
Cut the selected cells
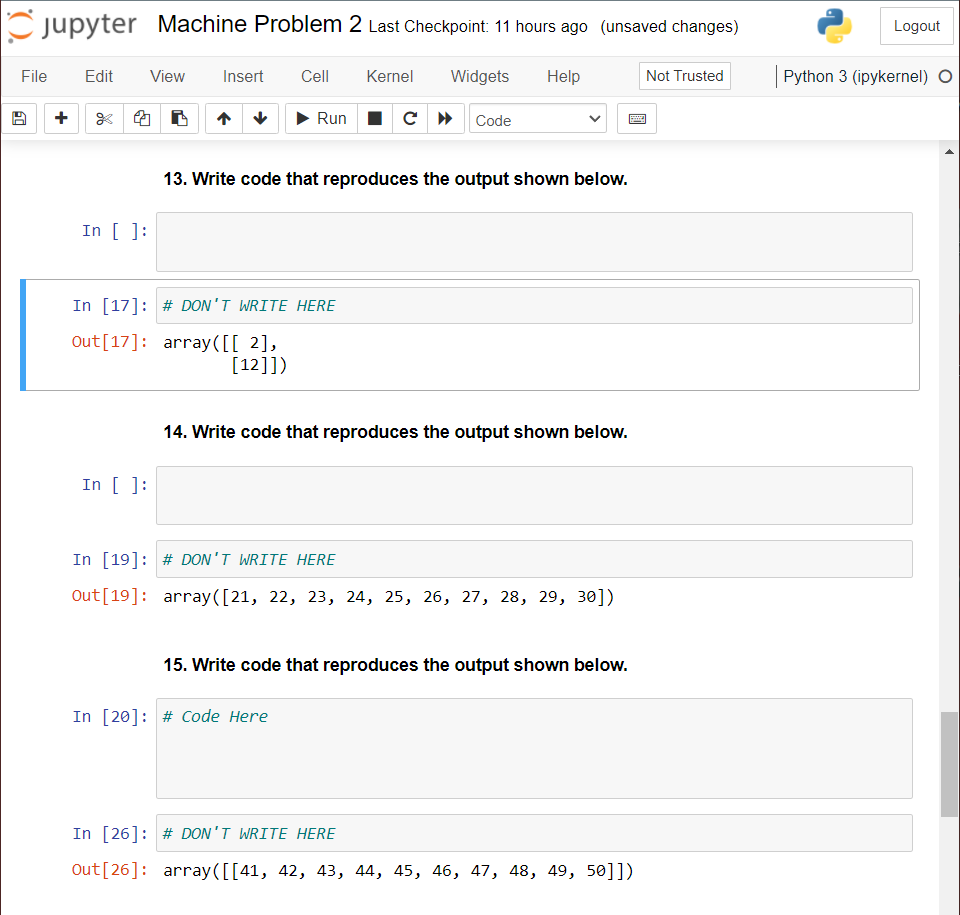(x=104, y=118)
